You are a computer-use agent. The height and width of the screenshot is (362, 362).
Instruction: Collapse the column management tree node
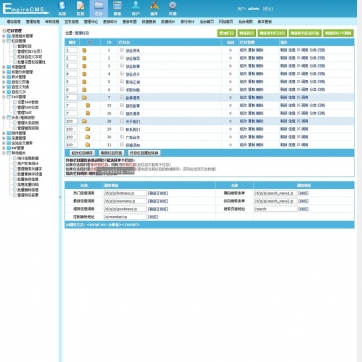point(4,41)
